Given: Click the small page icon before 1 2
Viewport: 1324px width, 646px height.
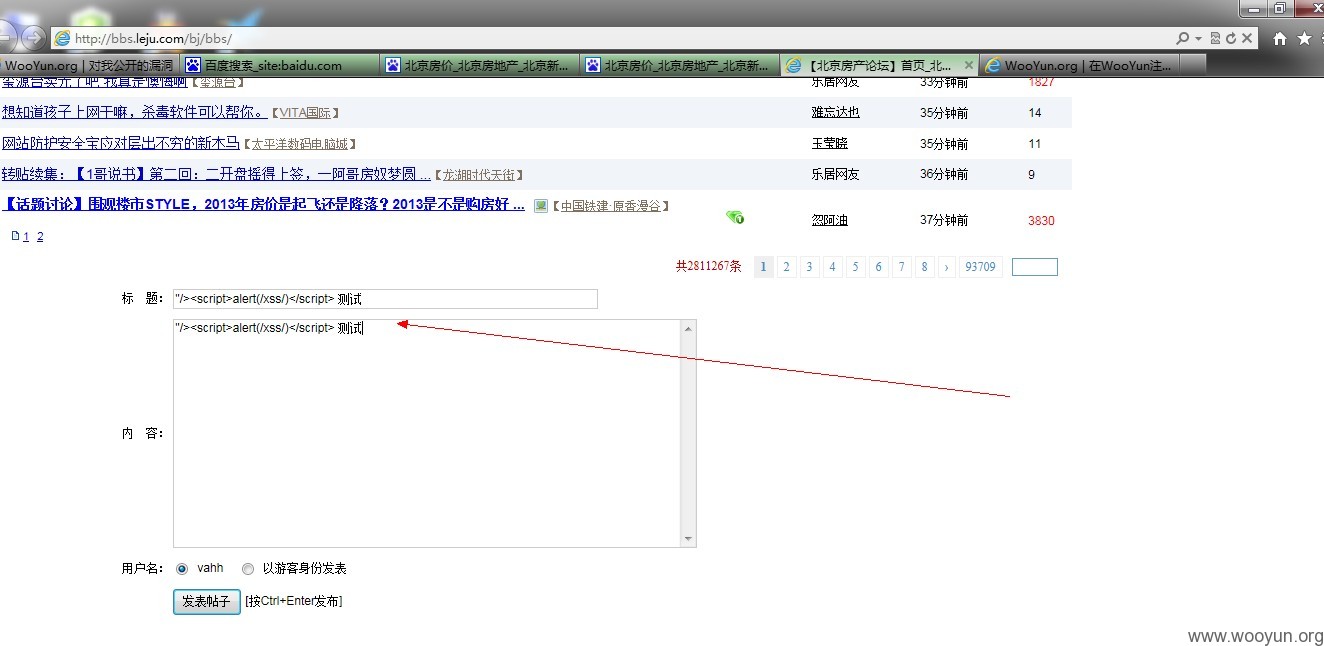Looking at the screenshot, I should (x=14, y=236).
